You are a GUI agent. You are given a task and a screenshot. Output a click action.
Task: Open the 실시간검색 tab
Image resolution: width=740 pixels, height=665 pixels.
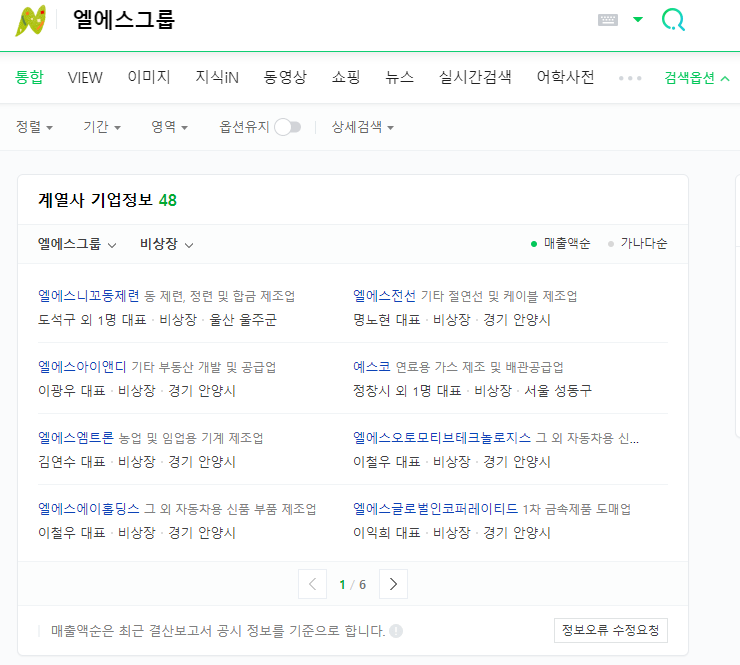(x=475, y=77)
